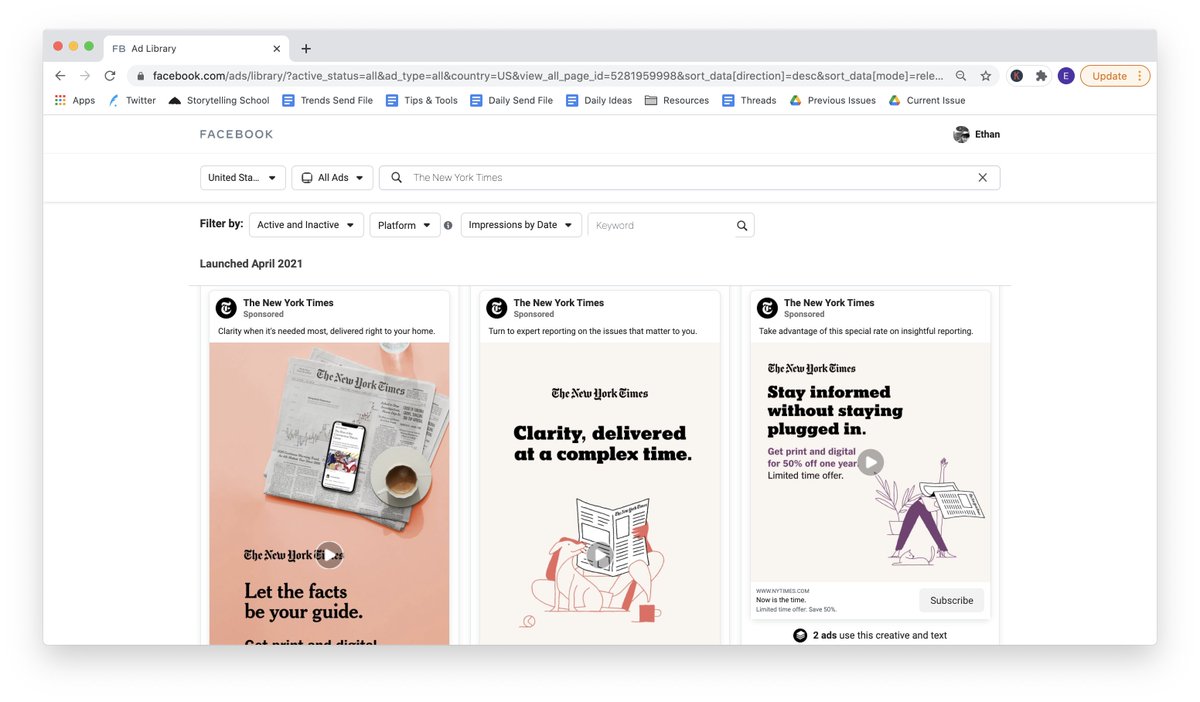Play the 'Stay informed' video ad

point(871,462)
